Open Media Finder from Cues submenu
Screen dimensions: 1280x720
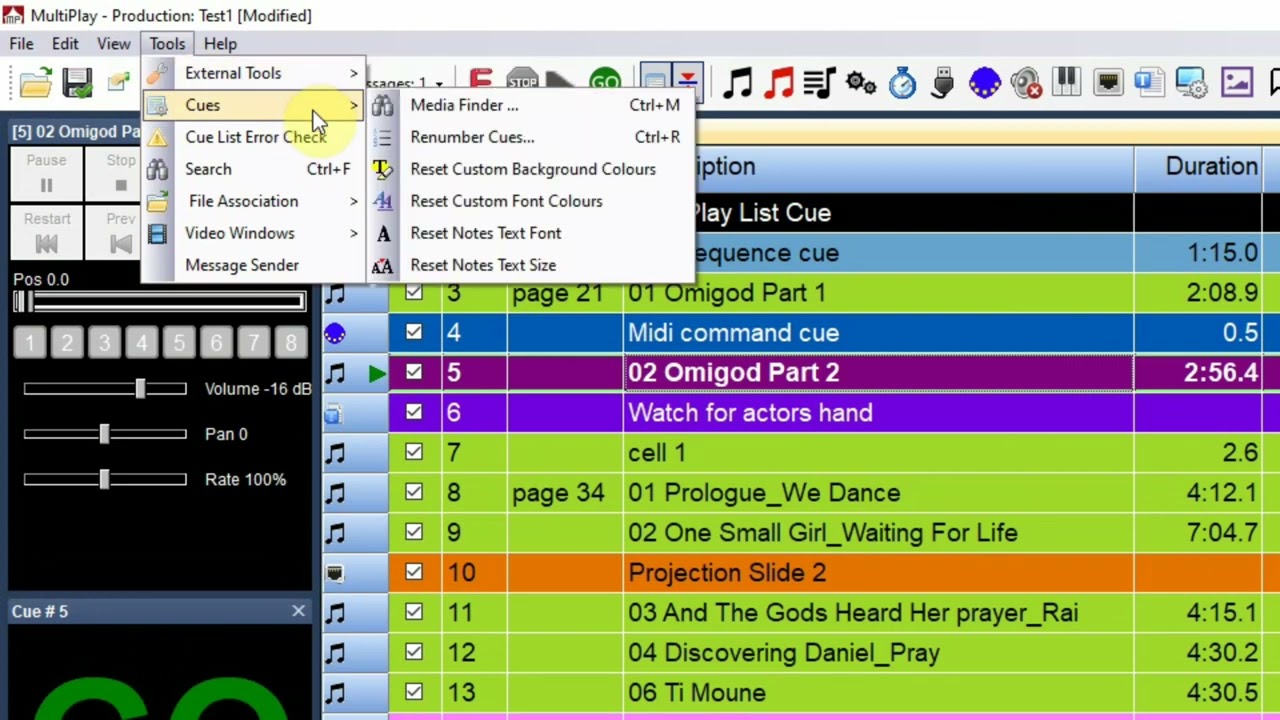coord(529,105)
